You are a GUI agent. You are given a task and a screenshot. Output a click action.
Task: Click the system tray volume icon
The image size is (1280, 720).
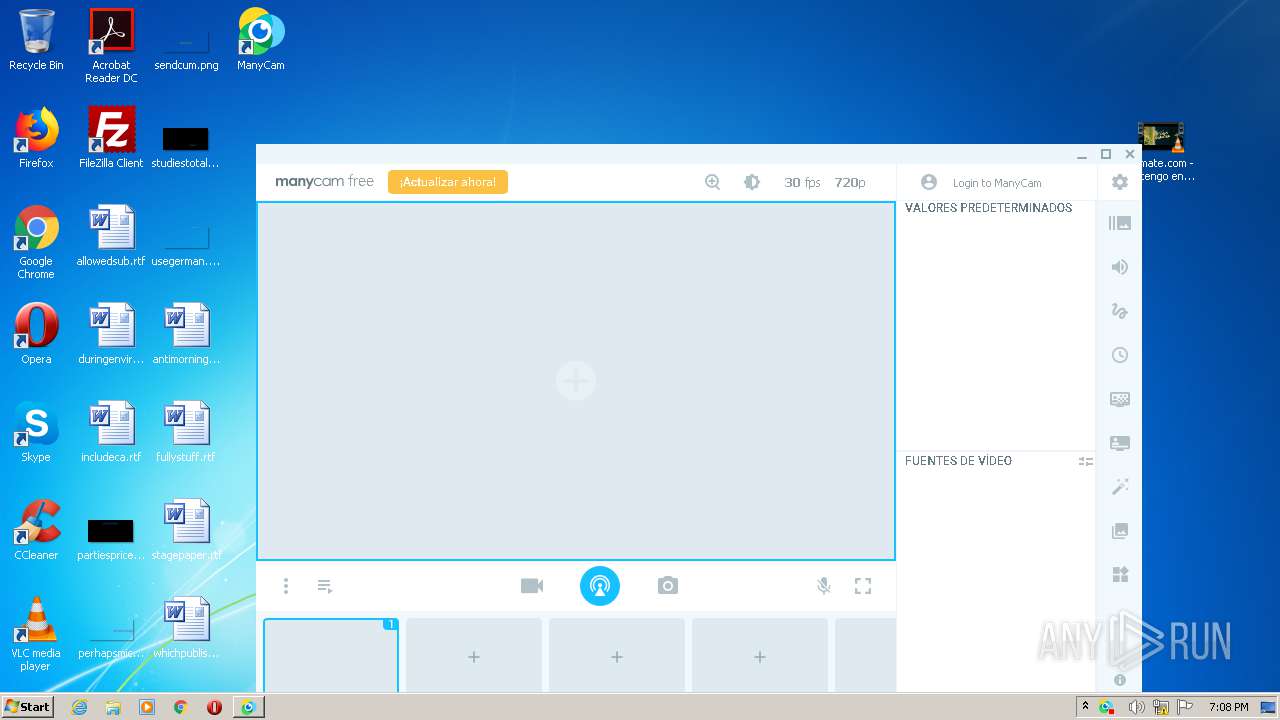(1136, 707)
